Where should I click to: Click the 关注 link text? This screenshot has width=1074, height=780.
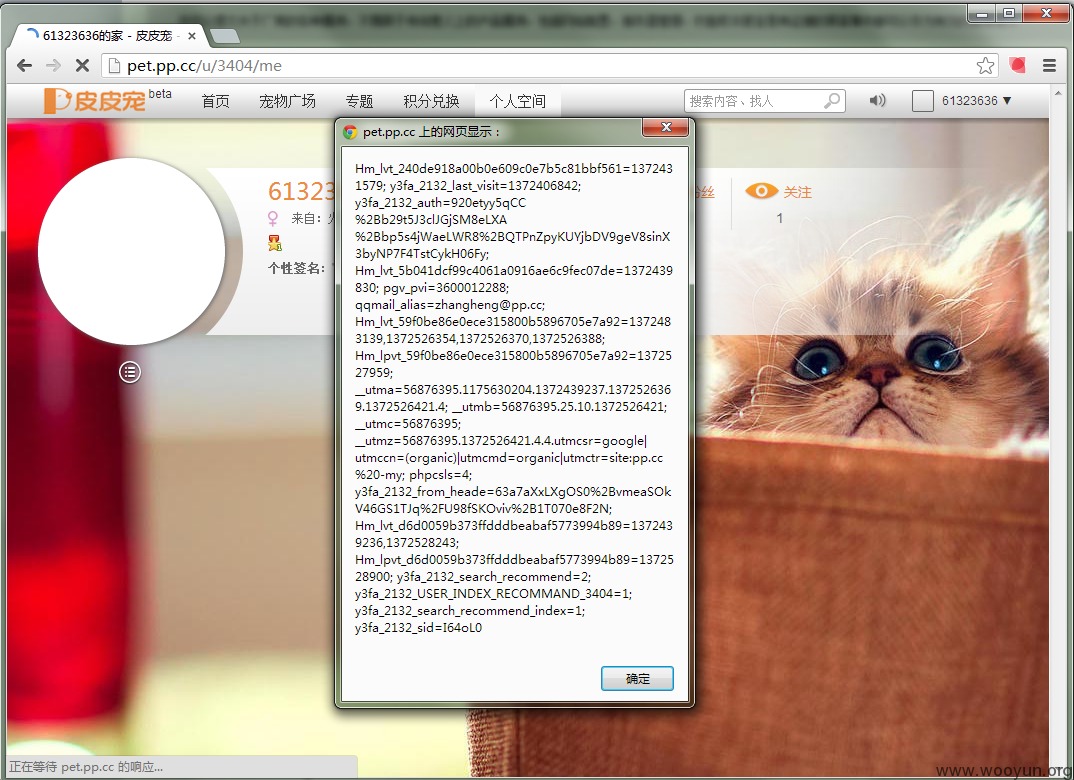point(797,192)
